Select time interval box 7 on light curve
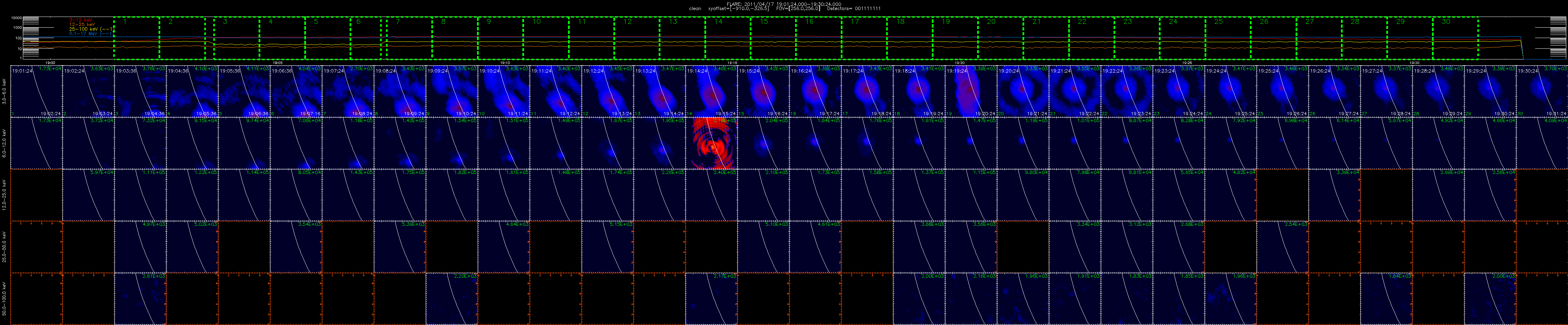 tap(409, 38)
